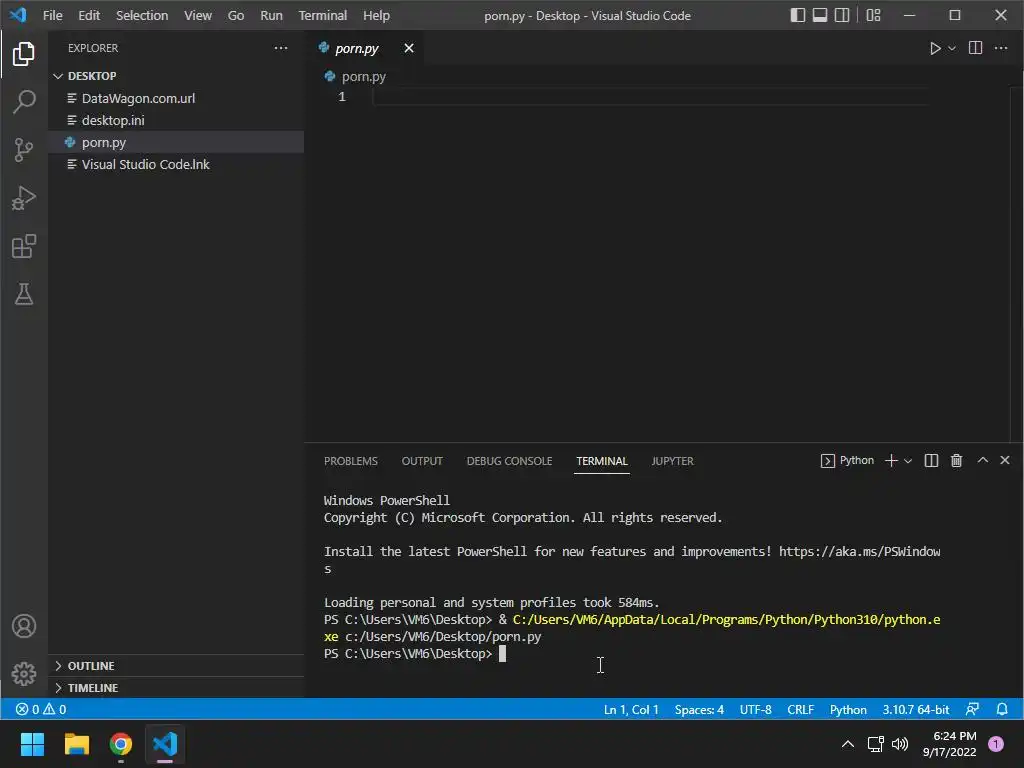
Task: Open desktop.ini in explorer
Action: [176, 120]
